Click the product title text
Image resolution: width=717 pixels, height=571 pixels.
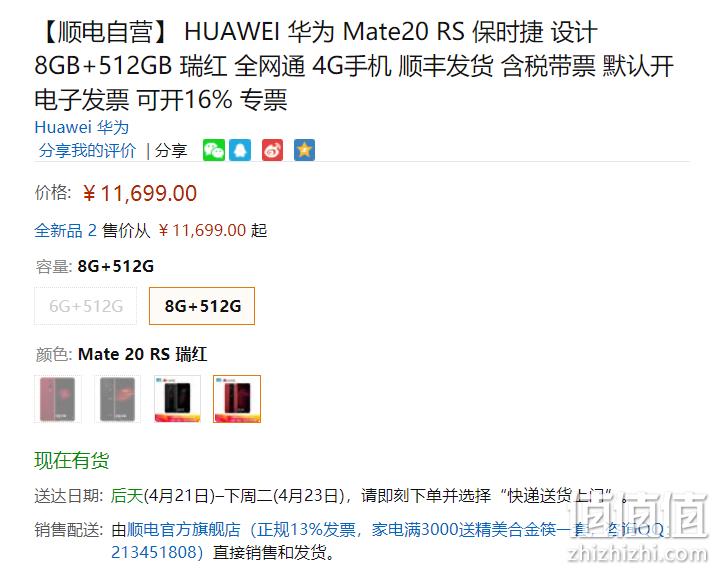coord(353,65)
